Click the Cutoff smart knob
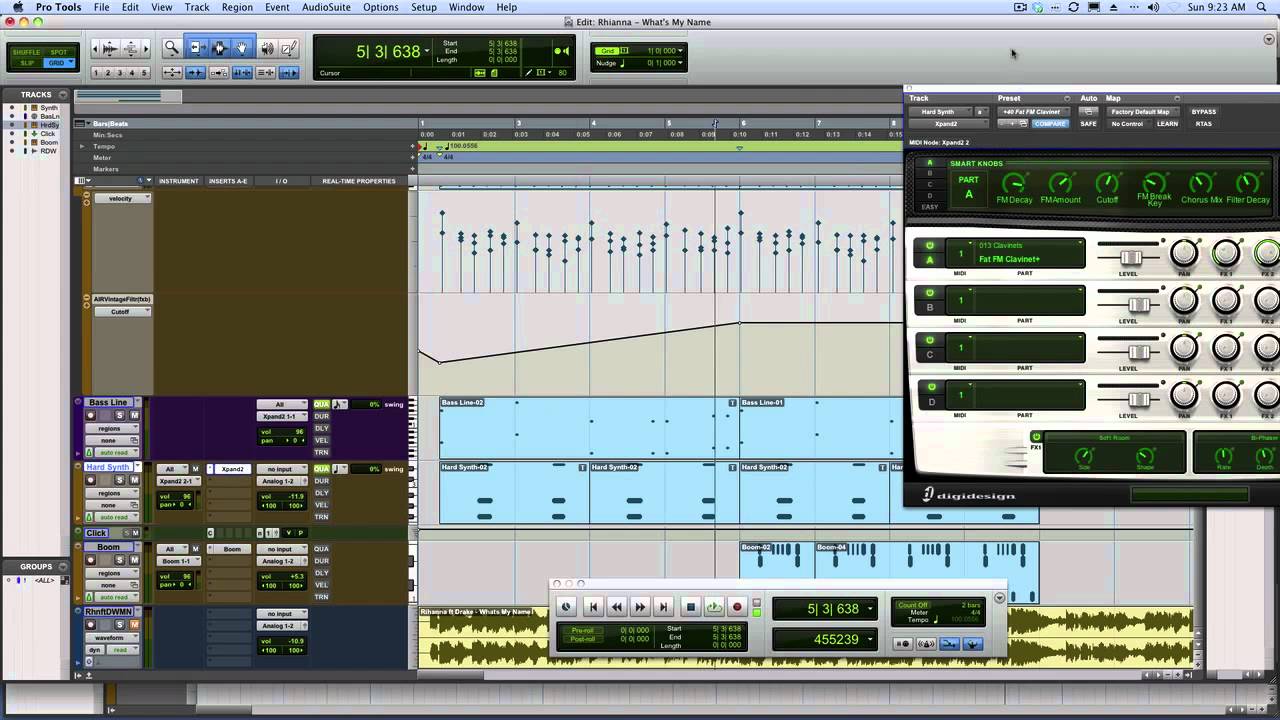1280x720 pixels. [1107, 184]
